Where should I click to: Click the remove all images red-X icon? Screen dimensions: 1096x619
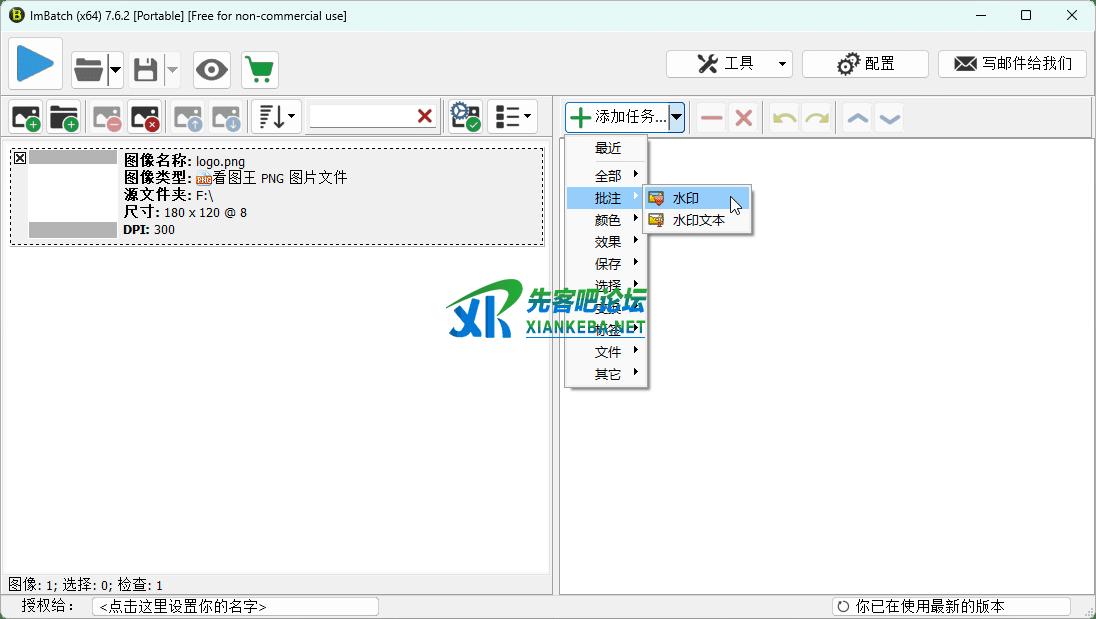[x=145, y=118]
